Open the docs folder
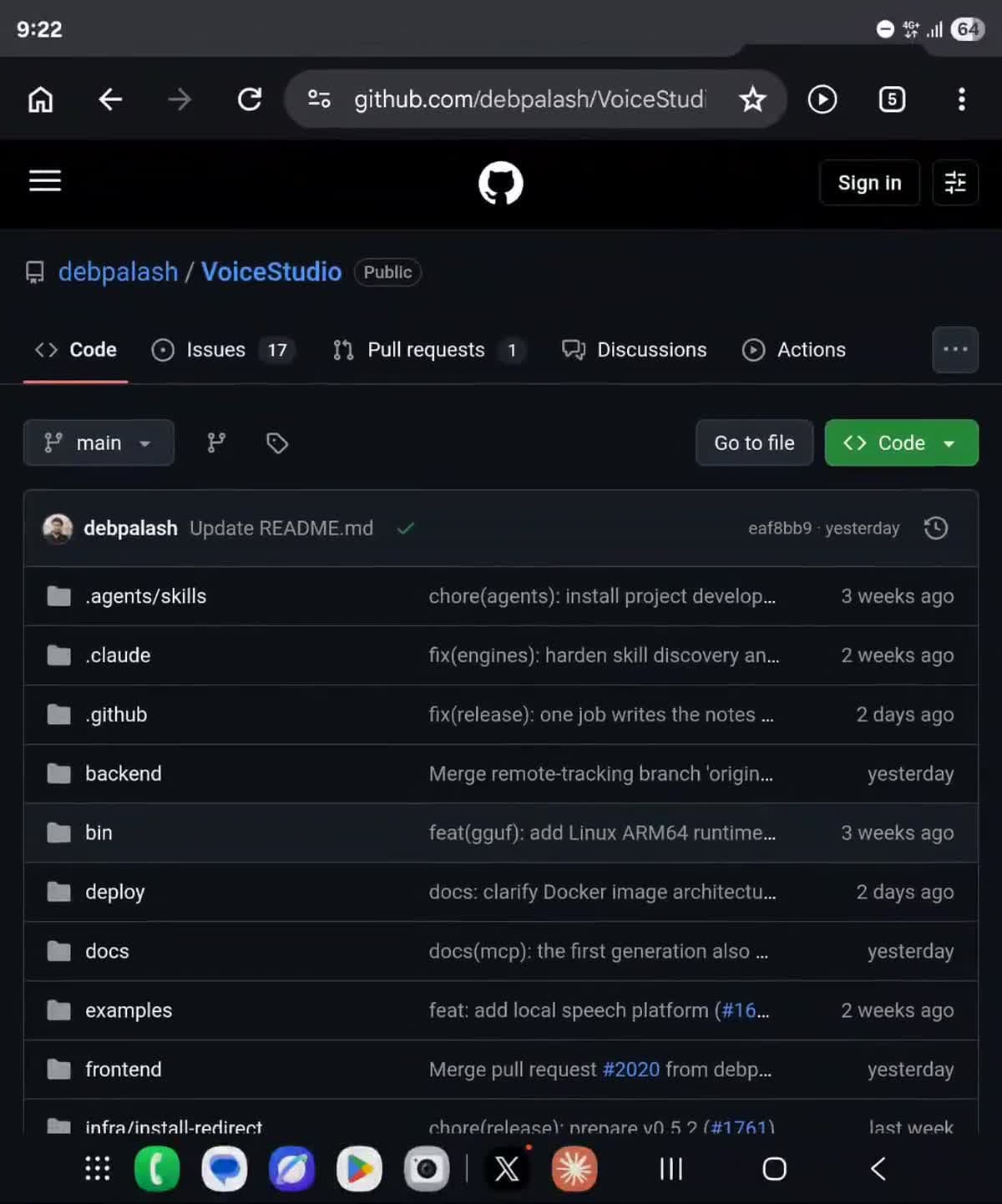Image resolution: width=1002 pixels, height=1204 pixels. point(107,952)
